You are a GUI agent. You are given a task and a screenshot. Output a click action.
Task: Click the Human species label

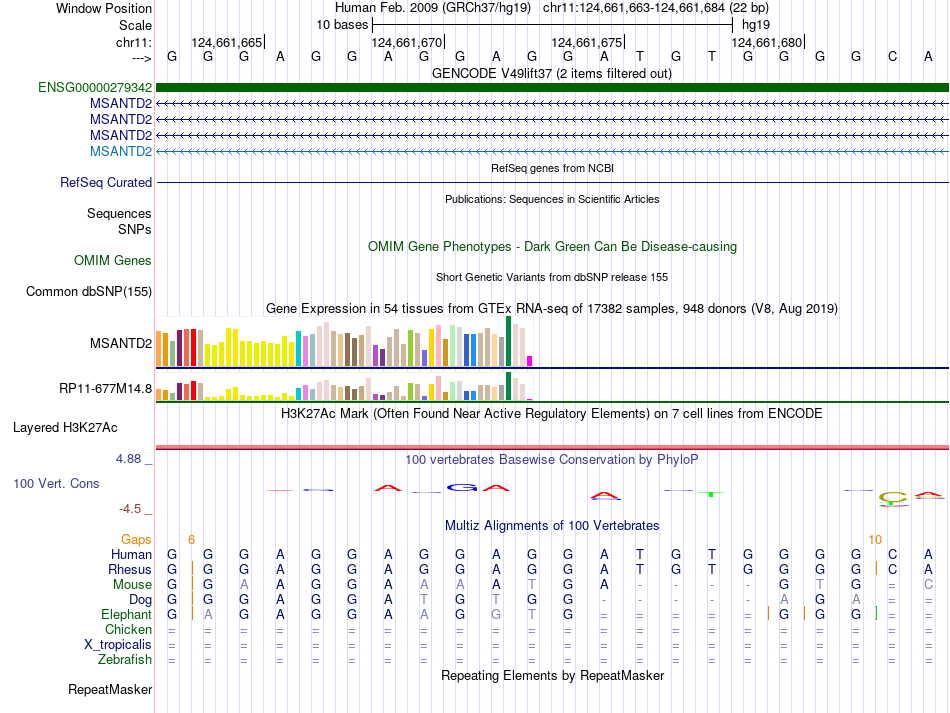pos(131,554)
